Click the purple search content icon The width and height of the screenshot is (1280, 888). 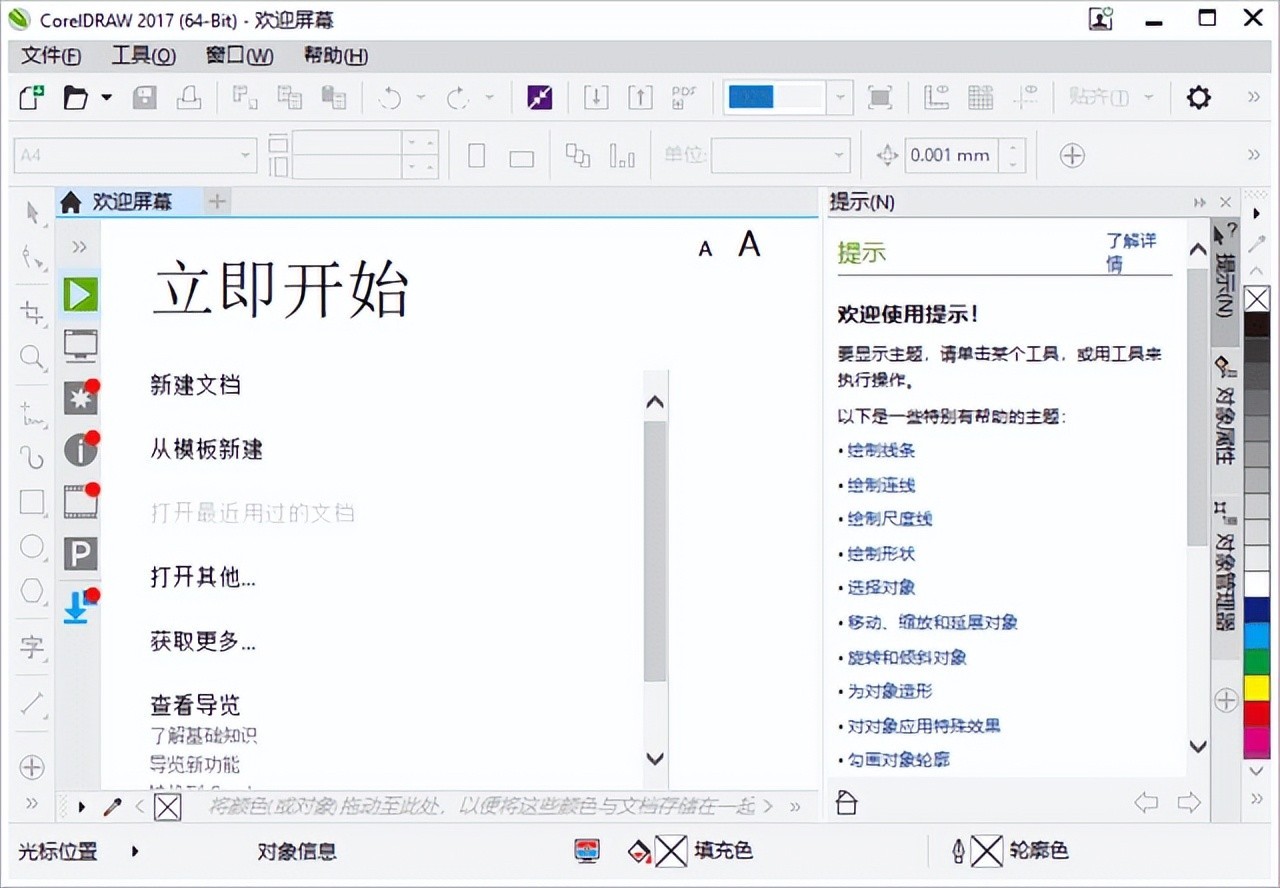click(540, 97)
